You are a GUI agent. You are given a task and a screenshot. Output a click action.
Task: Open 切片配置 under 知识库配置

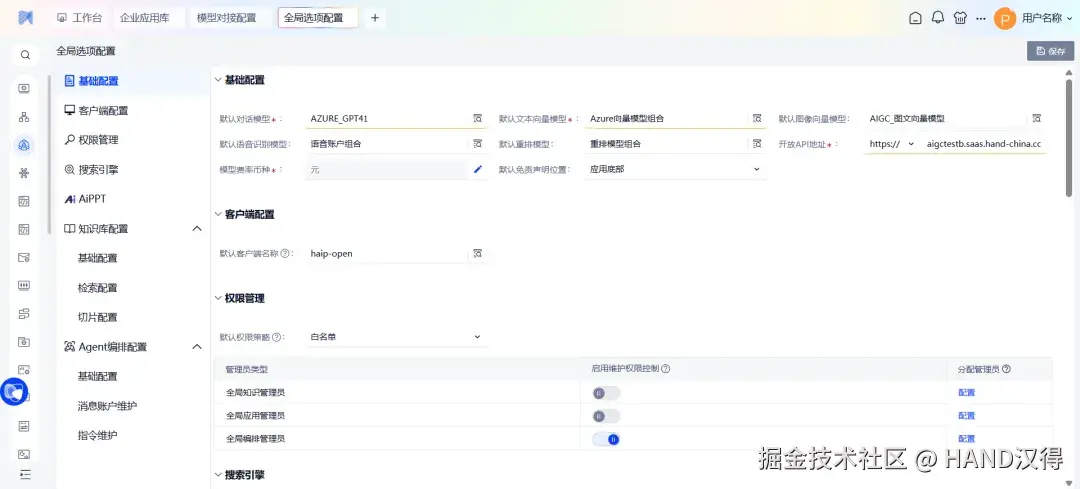(97, 318)
